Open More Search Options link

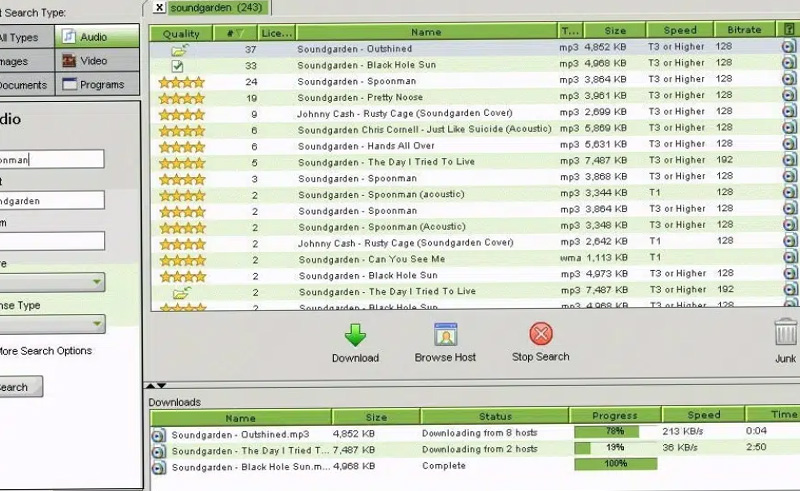(46, 351)
